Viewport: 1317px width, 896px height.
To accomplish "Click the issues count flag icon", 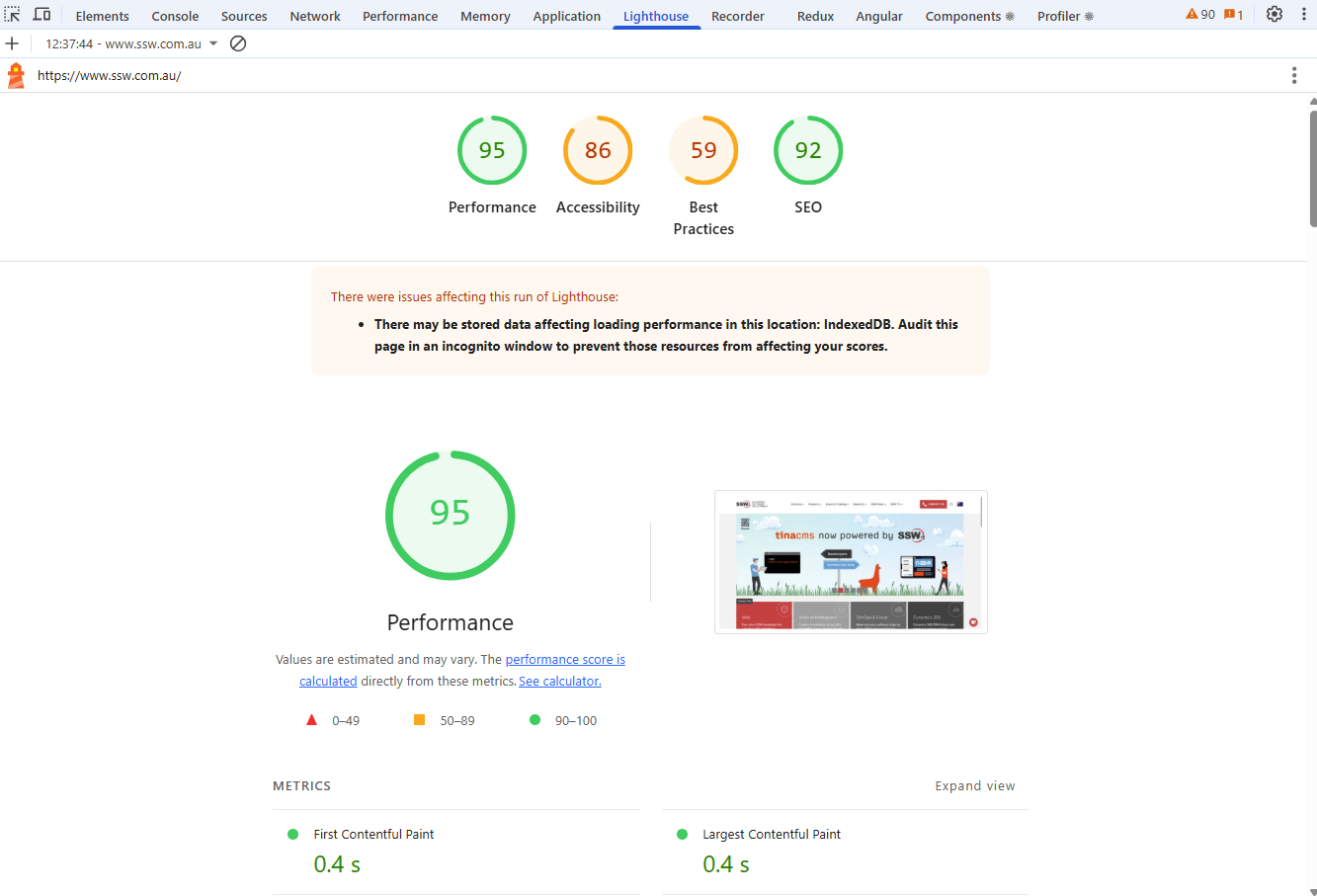I will (x=1229, y=15).
